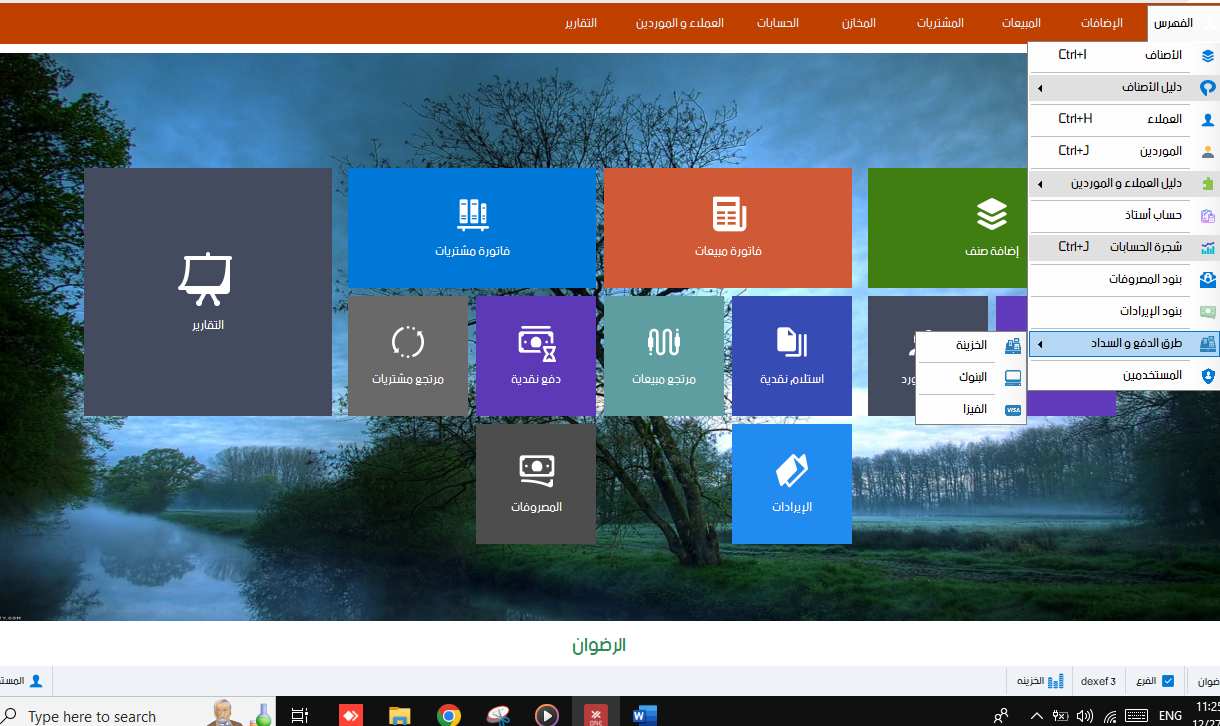Expand customers and suppliers guide (دليل العملاء و الموردين)
This screenshot has width=1220, height=726.
(x=1123, y=184)
